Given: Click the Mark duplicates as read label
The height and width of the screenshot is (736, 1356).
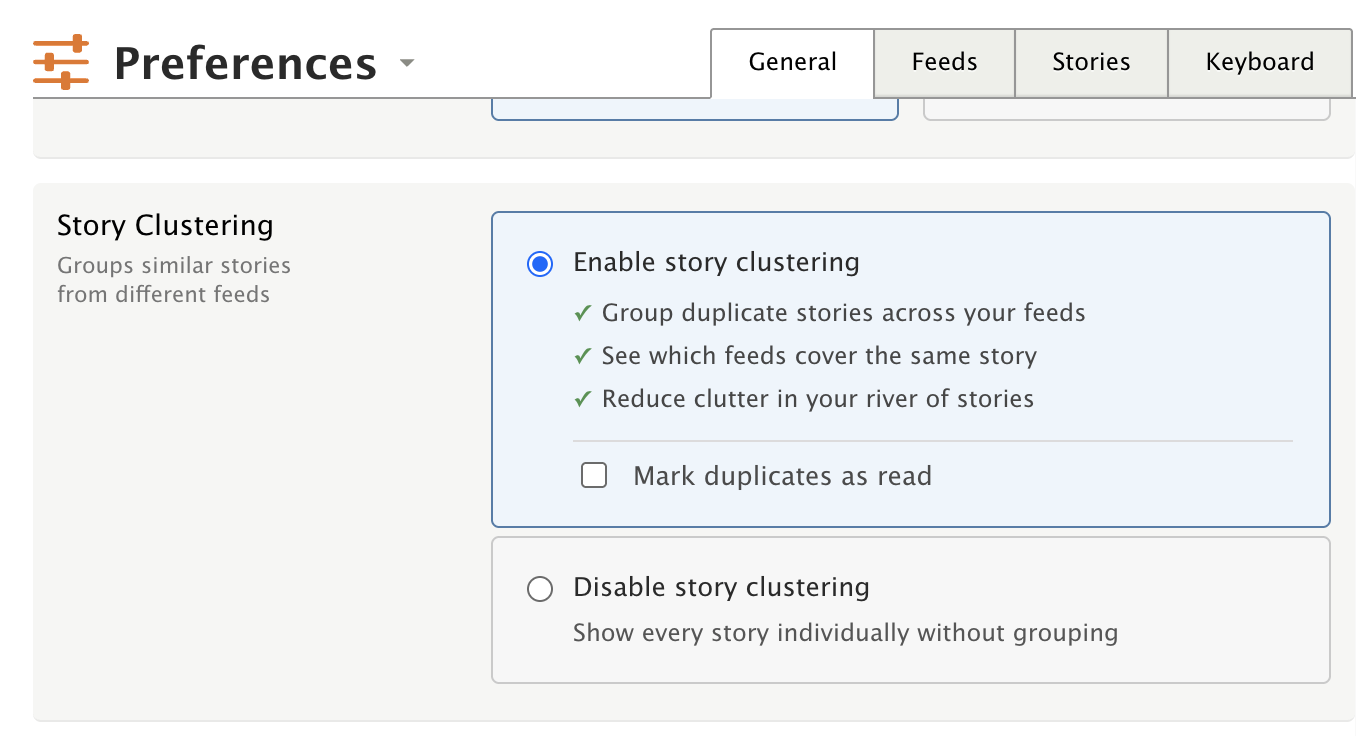Looking at the screenshot, I should (782, 476).
